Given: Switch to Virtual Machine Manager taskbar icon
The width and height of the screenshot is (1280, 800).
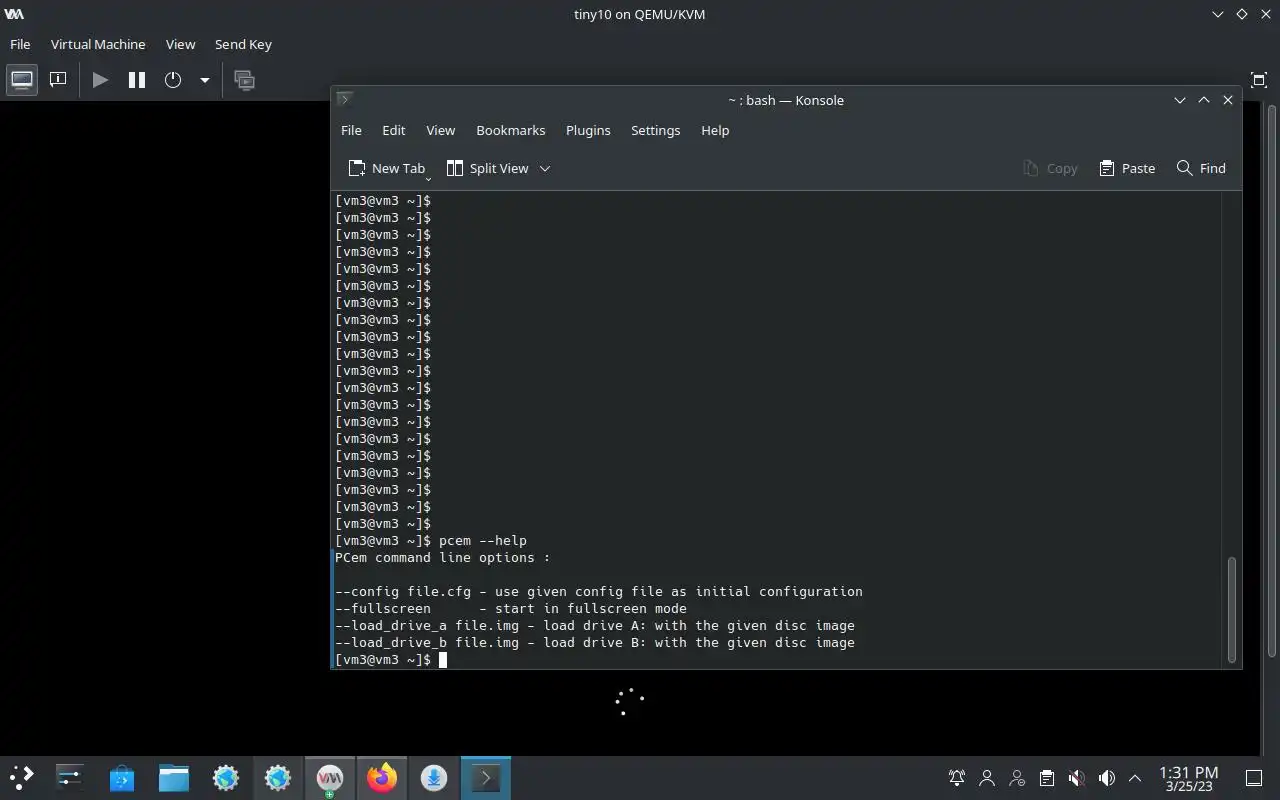Looking at the screenshot, I should [x=330, y=777].
